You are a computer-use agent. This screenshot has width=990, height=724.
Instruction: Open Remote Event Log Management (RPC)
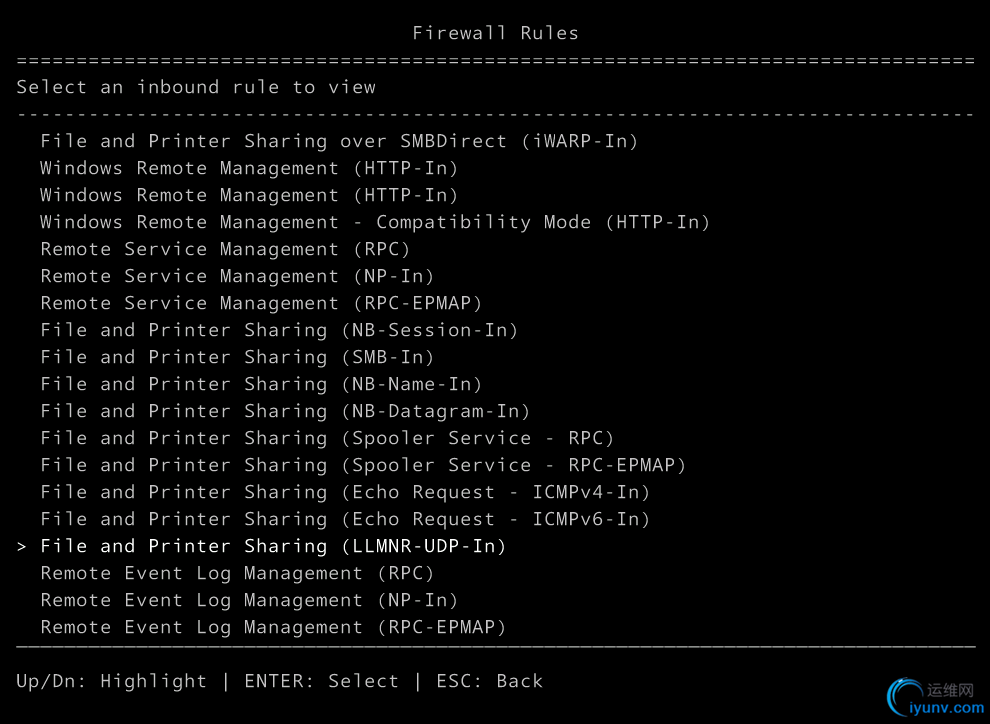click(x=237, y=574)
